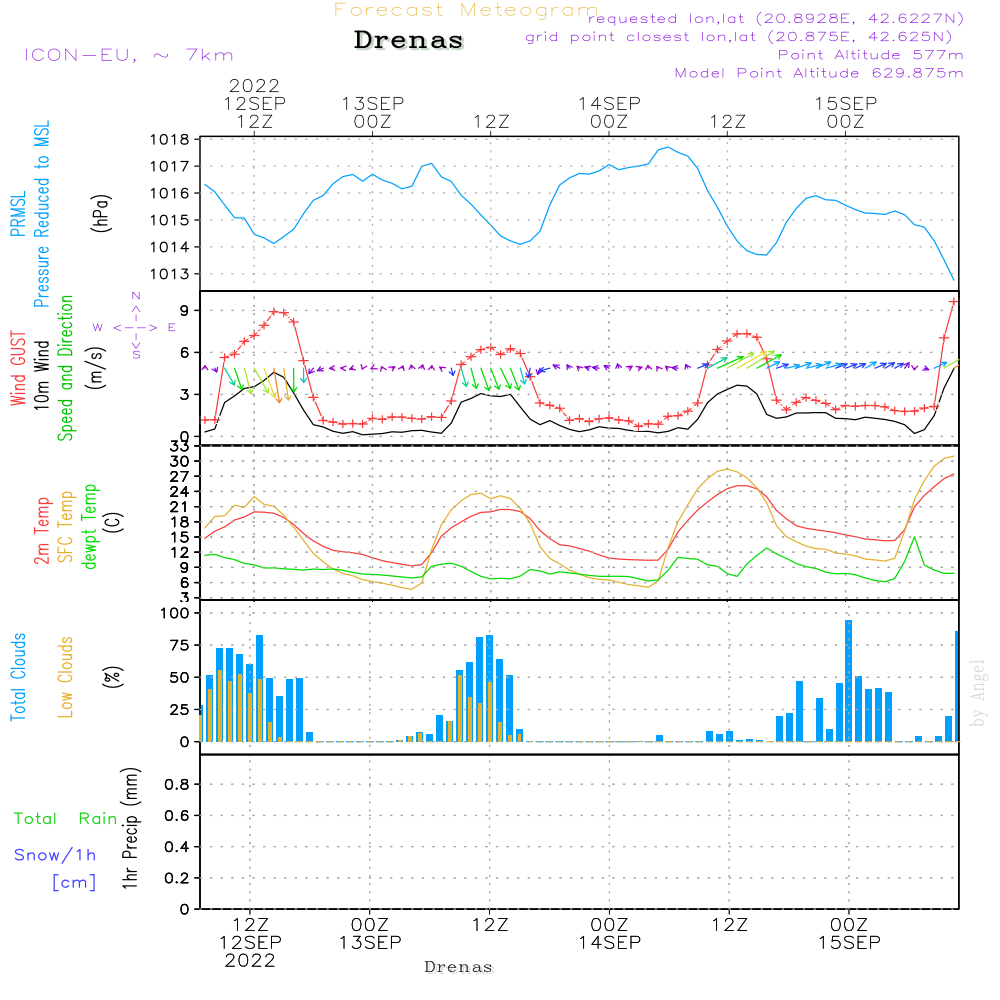Click the top '15SEP 00Z' time label
The height and width of the screenshot is (1000, 1000).
point(846,112)
